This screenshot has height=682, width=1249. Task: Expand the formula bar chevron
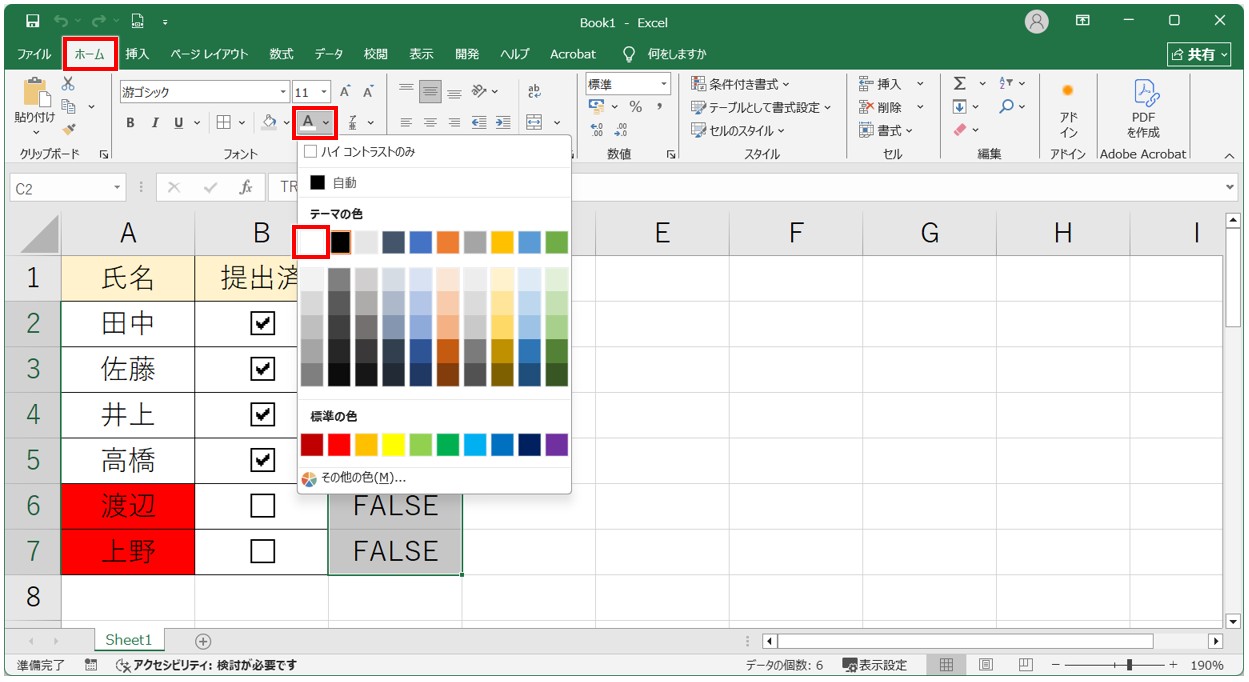1230,187
